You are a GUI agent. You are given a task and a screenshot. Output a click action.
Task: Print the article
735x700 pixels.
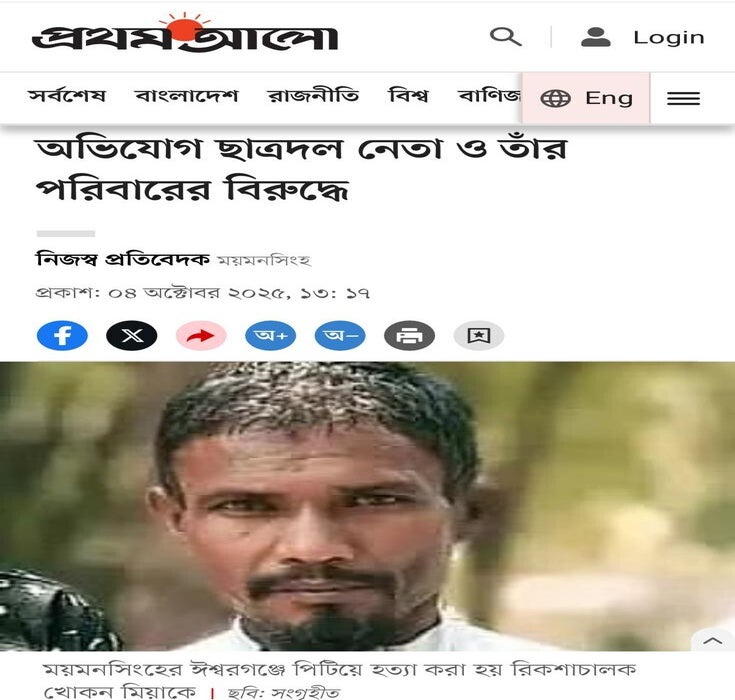[x=409, y=336]
